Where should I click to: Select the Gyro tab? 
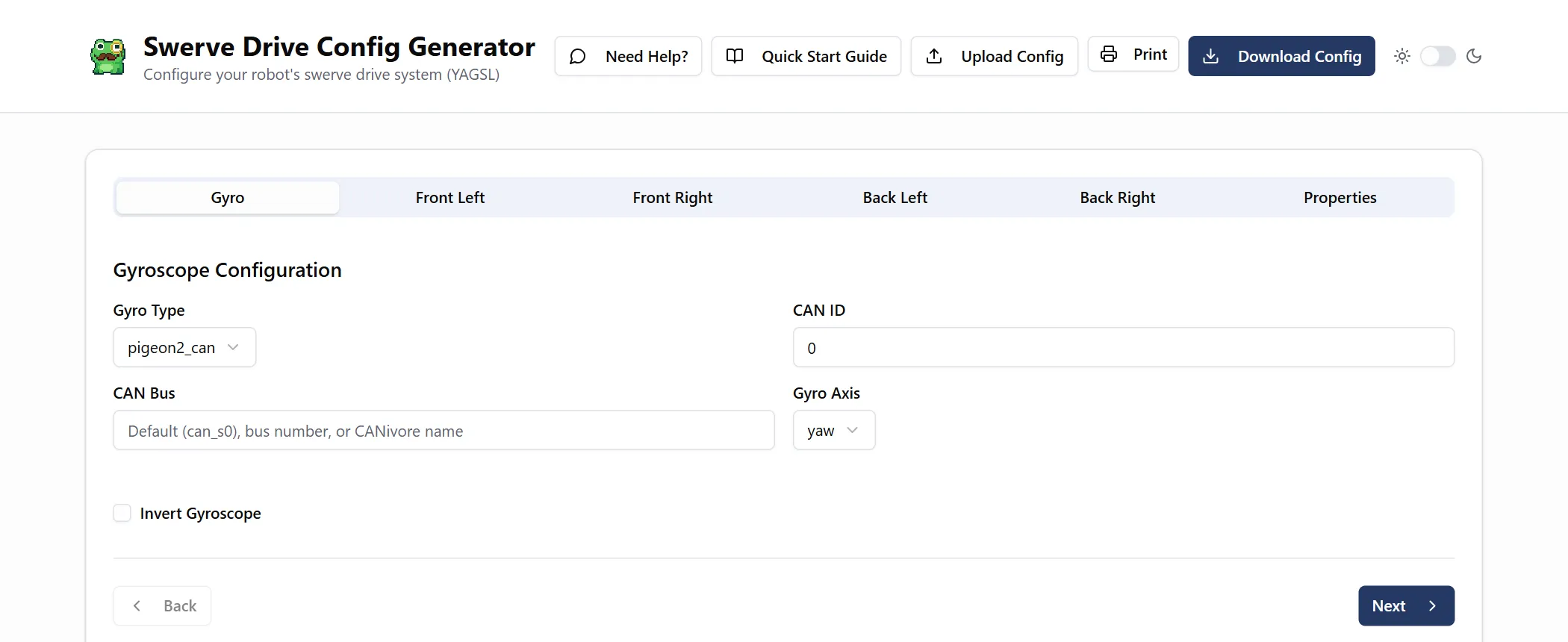(x=228, y=198)
